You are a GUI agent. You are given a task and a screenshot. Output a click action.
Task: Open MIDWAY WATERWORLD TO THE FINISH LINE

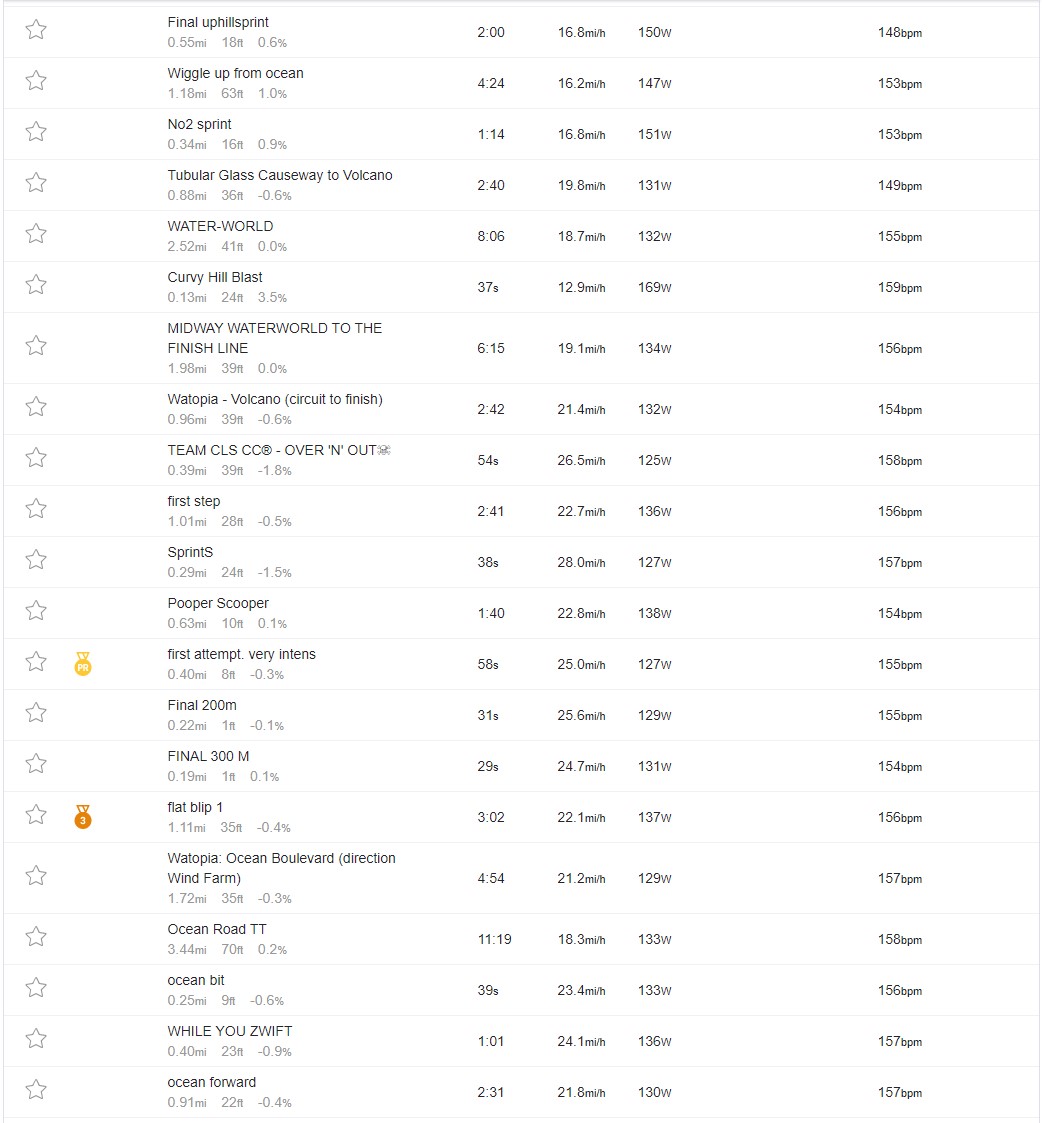coord(274,338)
